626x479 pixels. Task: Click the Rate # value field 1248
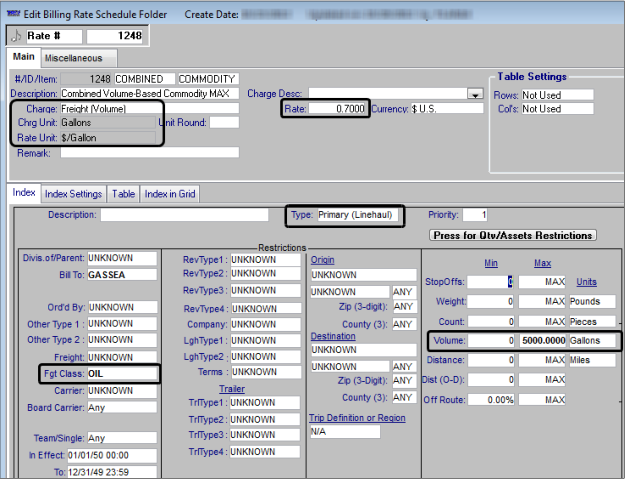(x=115, y=36)
